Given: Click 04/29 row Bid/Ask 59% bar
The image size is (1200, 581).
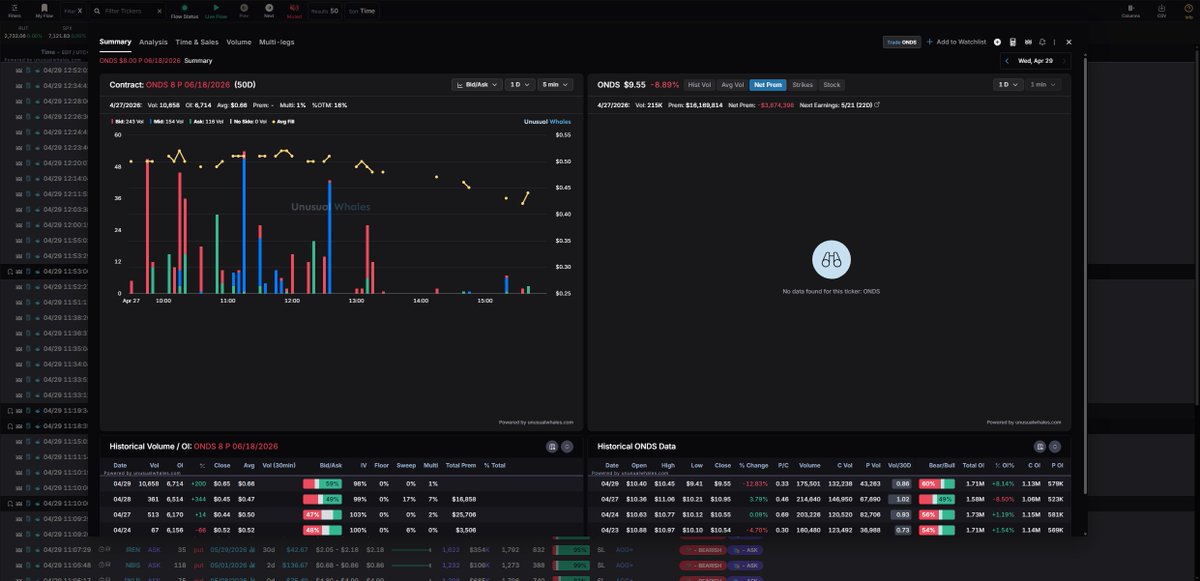Looking at the screenshot, I should coord(323,484).
